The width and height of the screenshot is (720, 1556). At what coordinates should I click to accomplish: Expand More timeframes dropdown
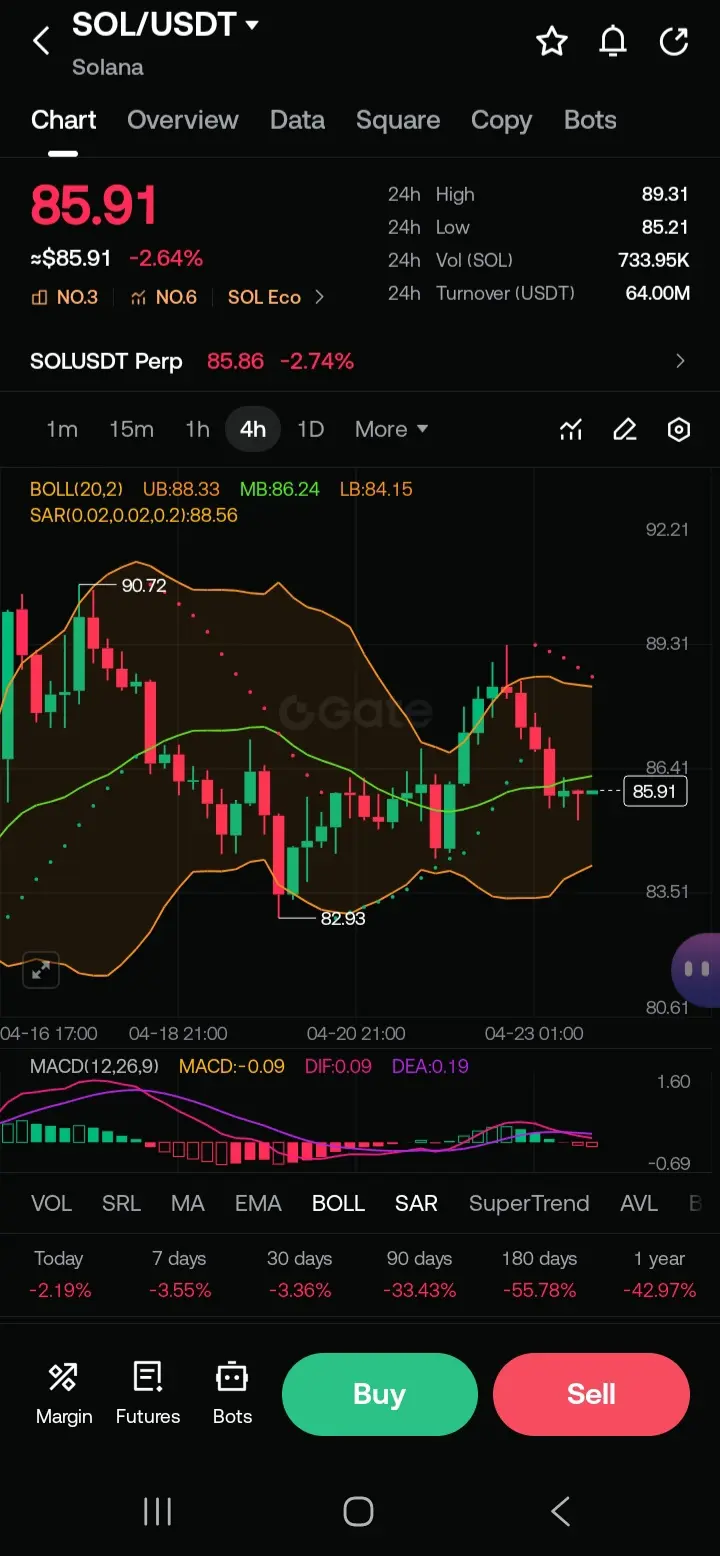point(391,430)
